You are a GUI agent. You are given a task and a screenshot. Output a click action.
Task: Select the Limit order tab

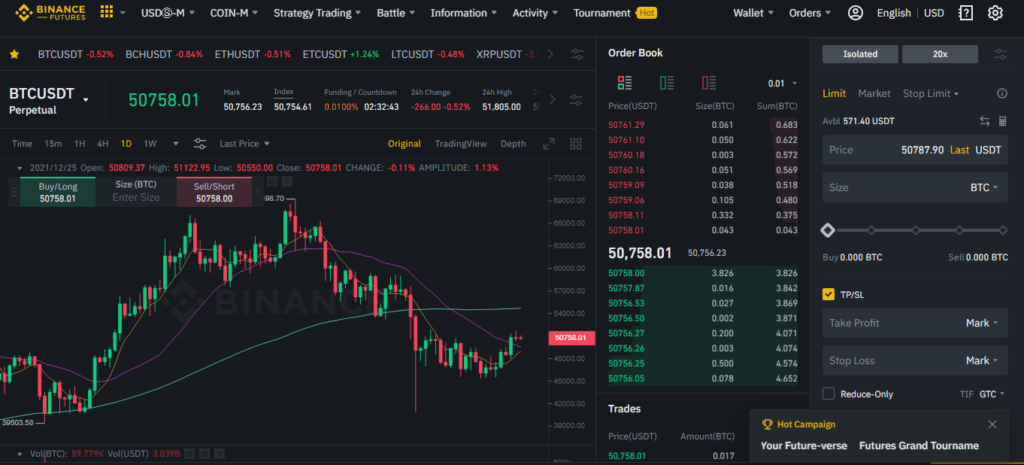834,93
